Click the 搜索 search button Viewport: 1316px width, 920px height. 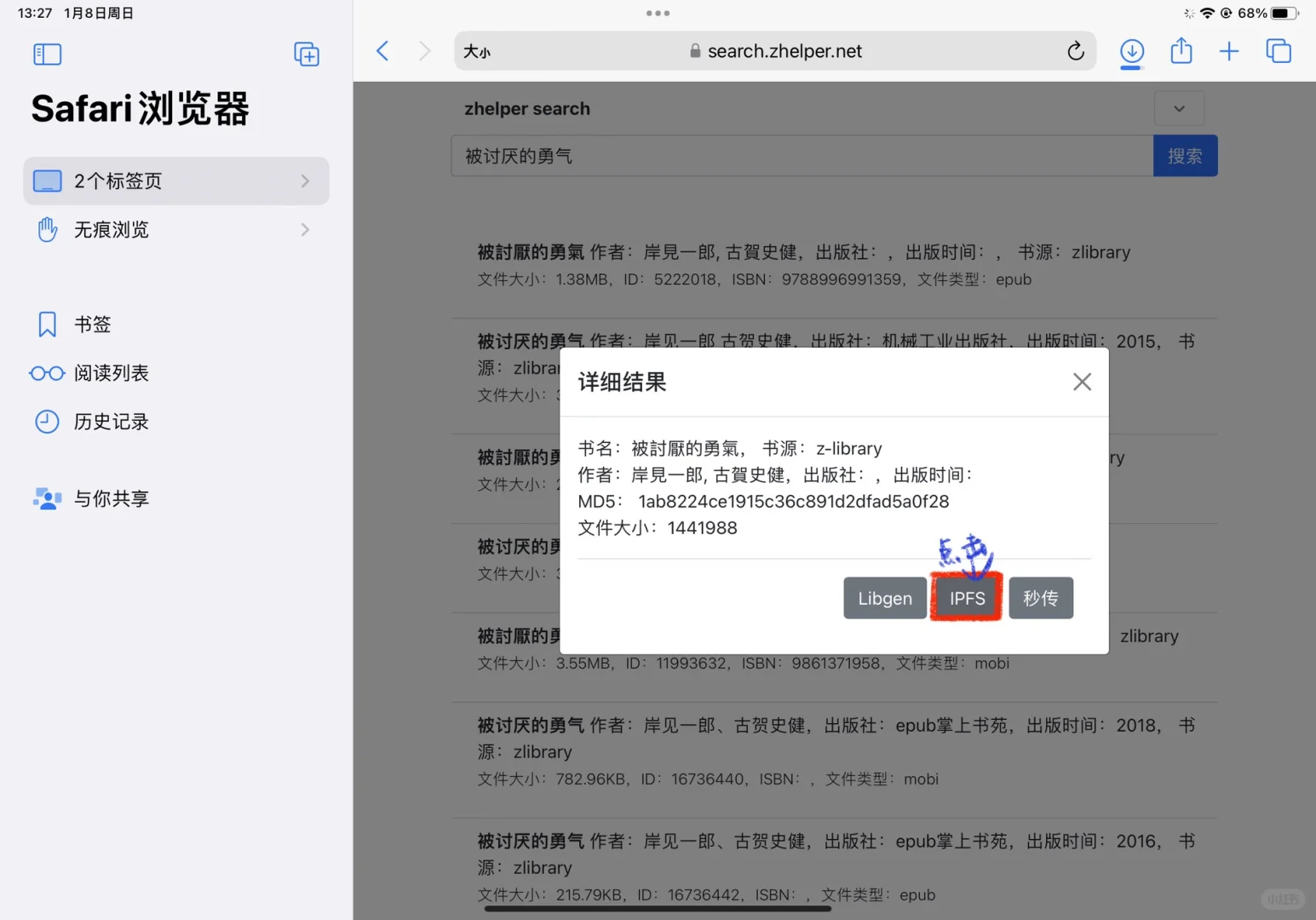[1185, 156]
